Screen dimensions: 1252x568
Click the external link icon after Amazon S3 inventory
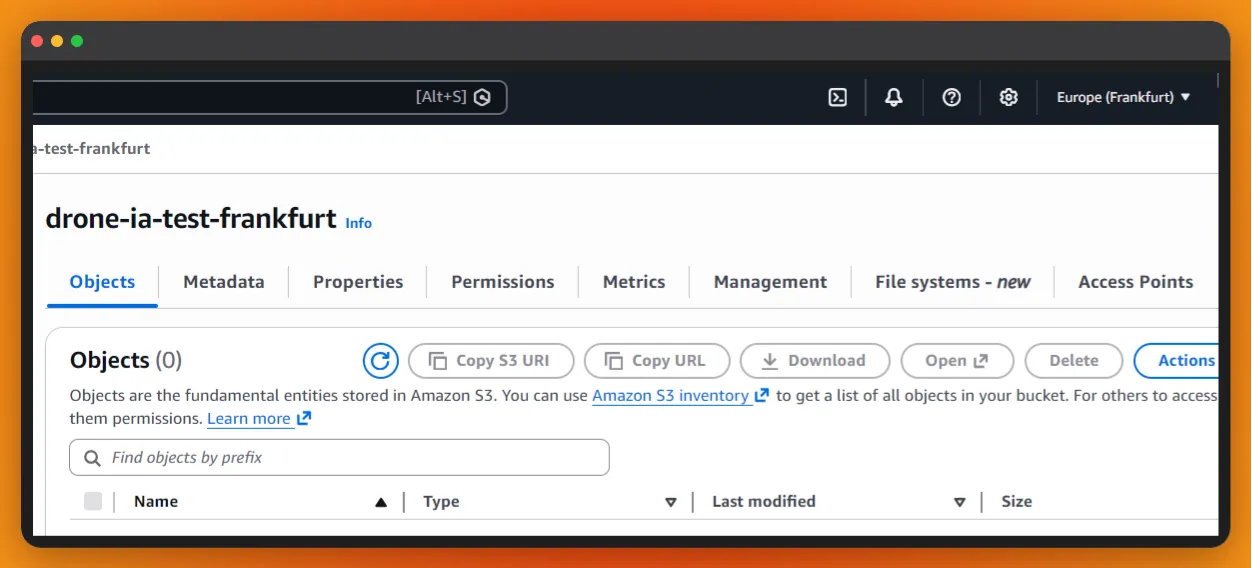[762, 395]
